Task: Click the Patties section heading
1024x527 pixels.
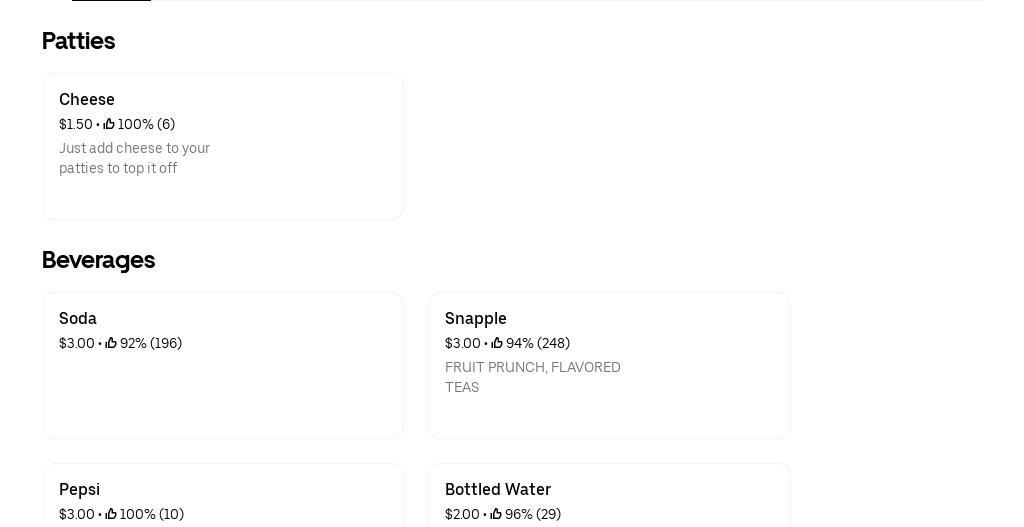Action: pyautogui.click(x=79, y=41)
